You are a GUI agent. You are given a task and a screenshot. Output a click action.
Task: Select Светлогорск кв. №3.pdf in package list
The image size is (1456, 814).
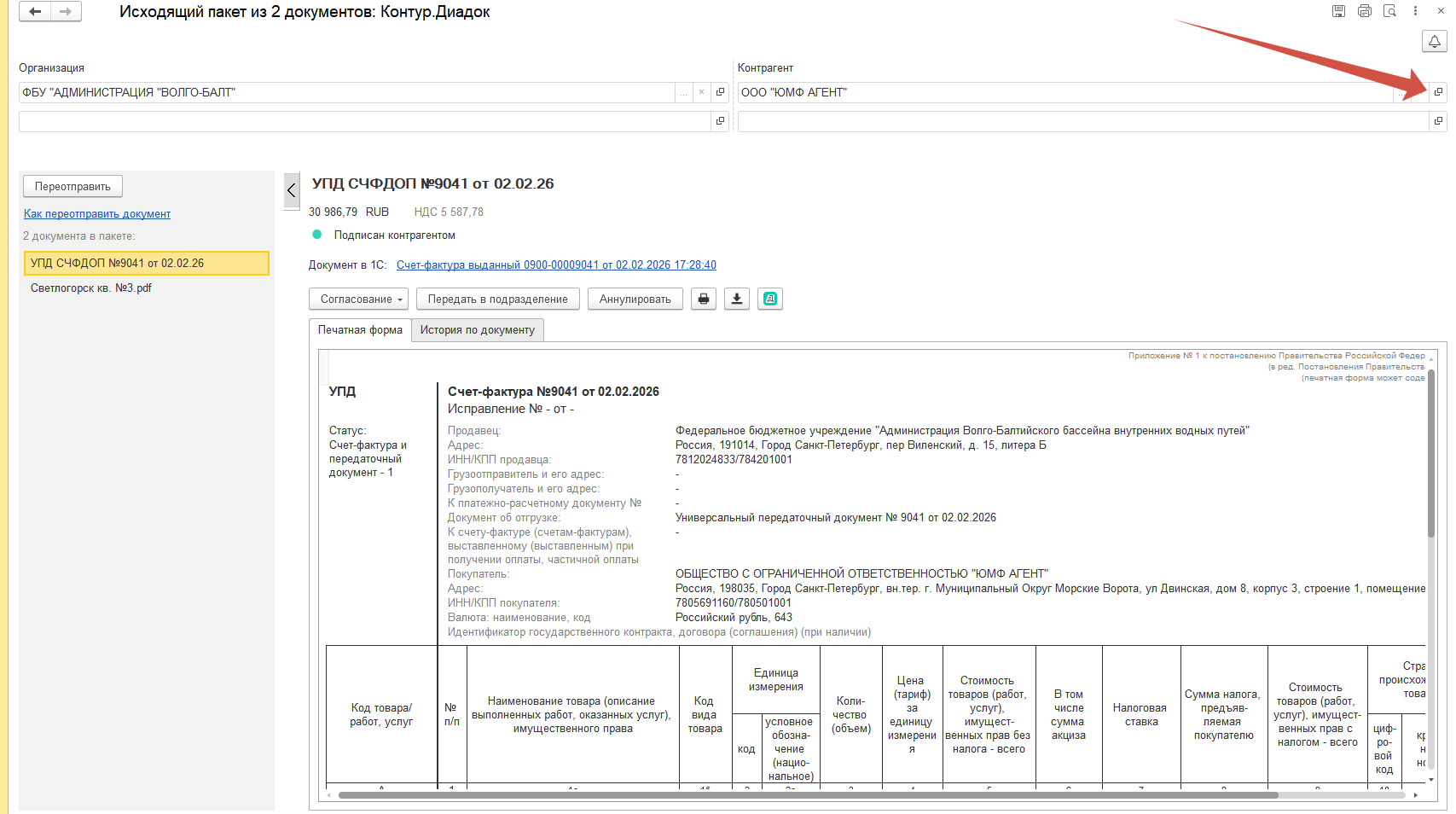91,288
